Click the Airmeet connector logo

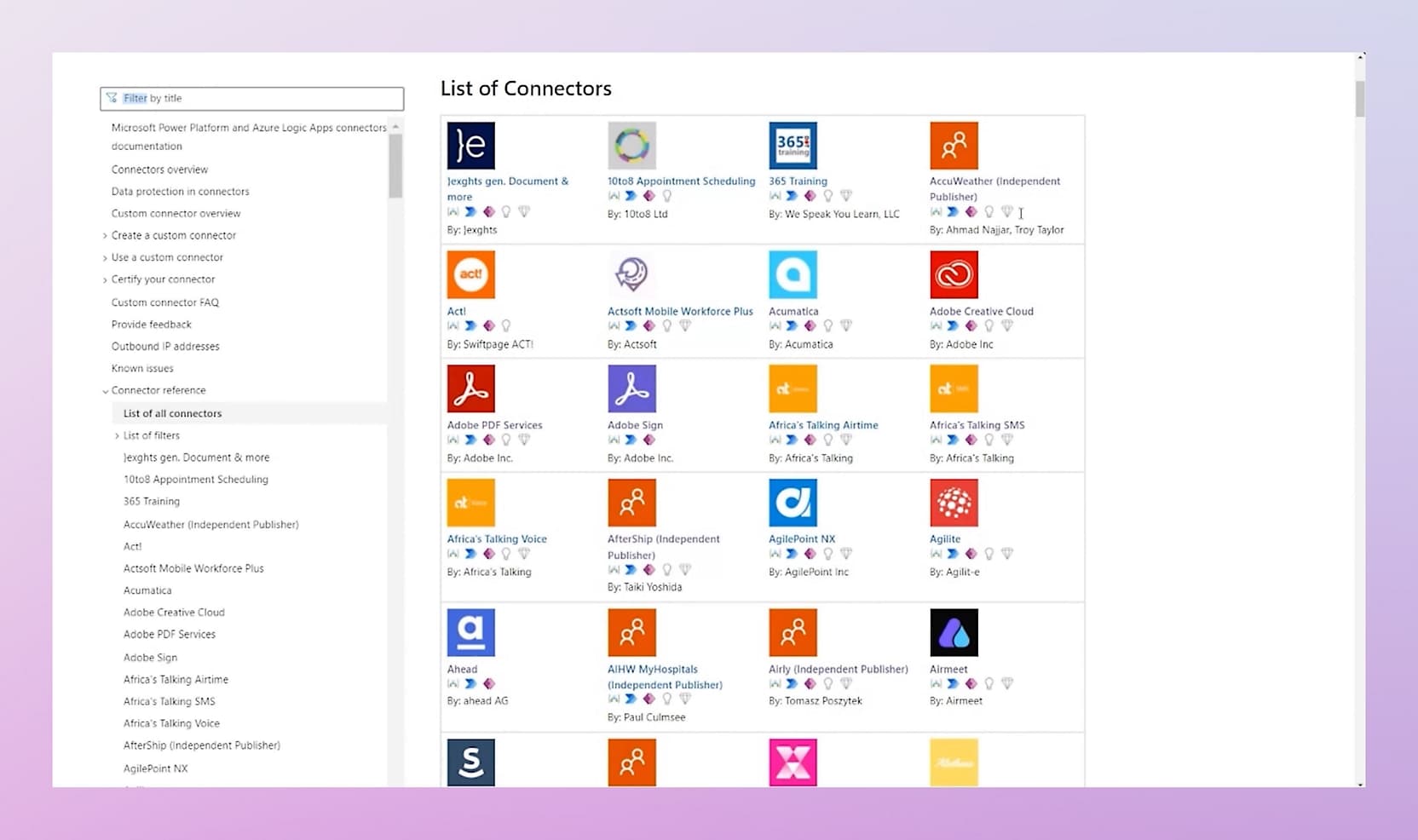[x=954, y=633]
